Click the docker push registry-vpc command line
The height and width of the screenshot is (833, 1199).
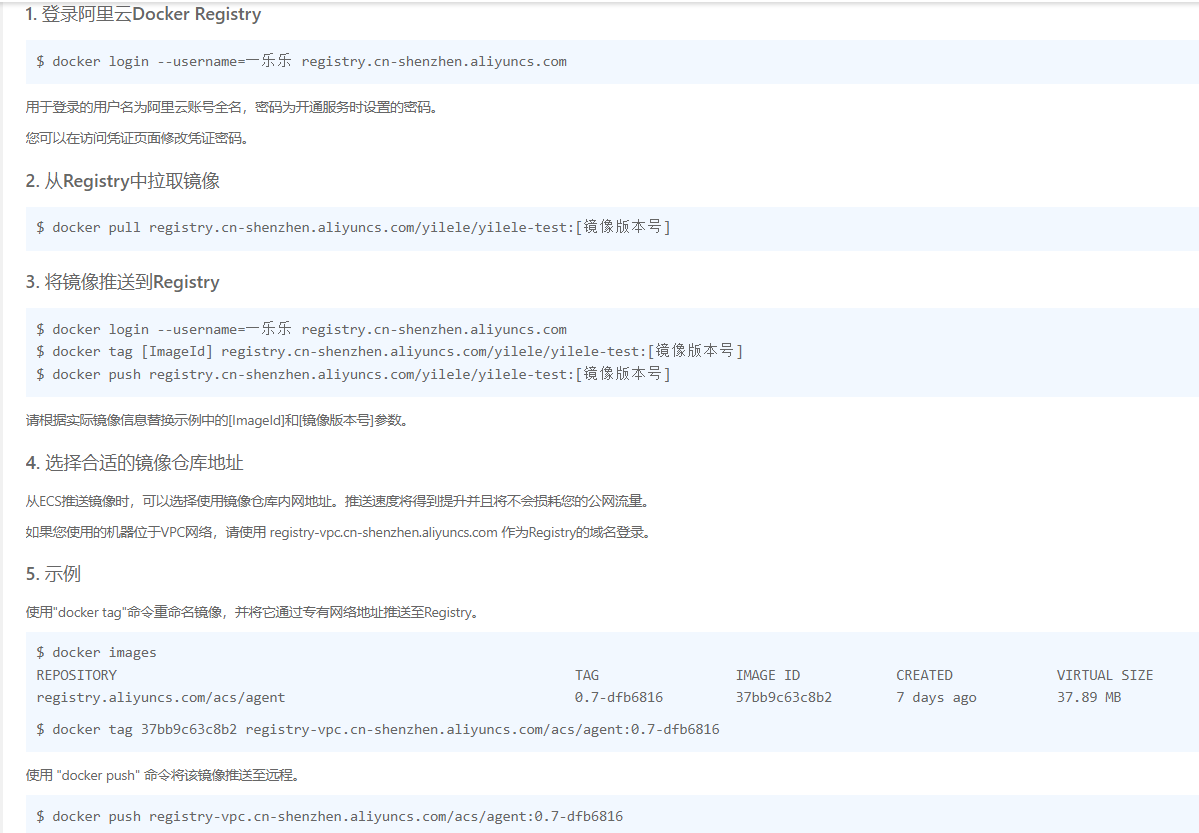tap(330, 816)
